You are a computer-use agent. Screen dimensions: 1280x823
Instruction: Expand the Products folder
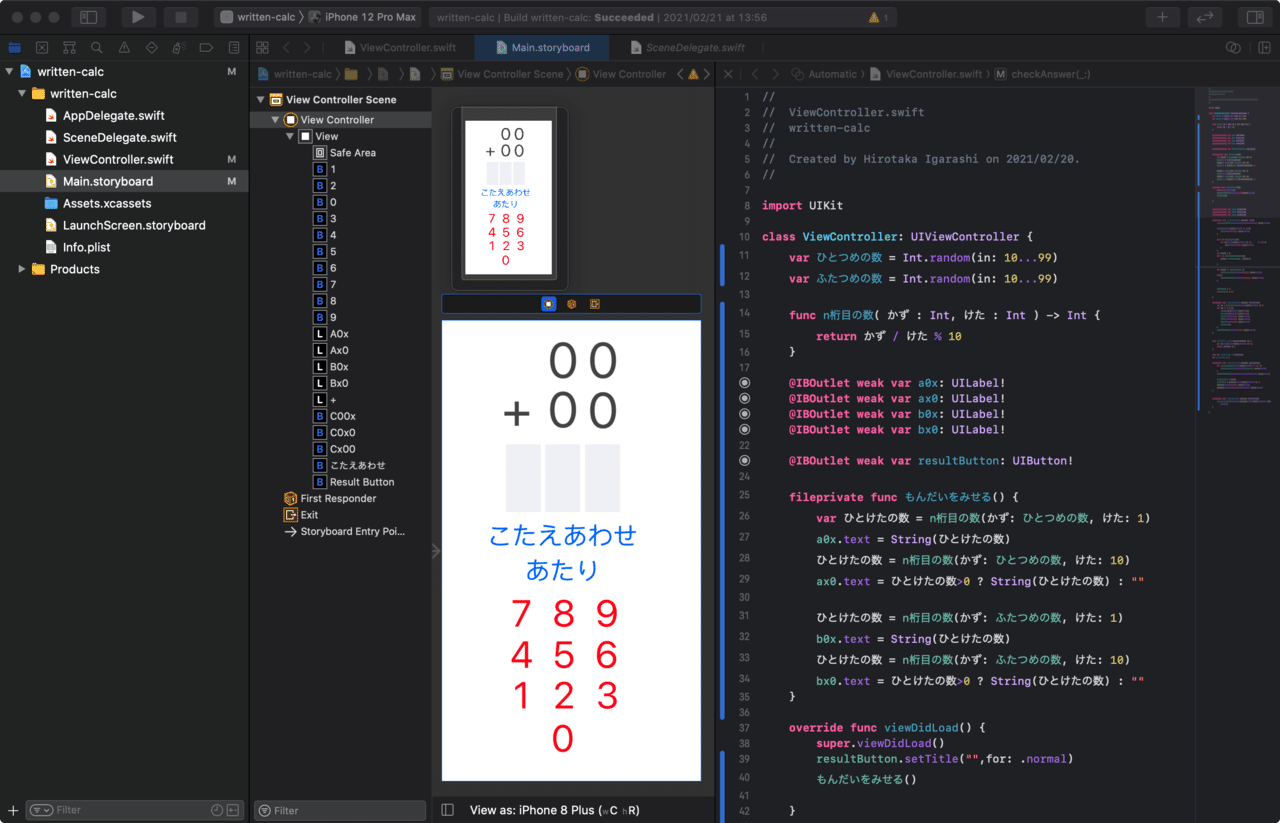click(22, 269)
